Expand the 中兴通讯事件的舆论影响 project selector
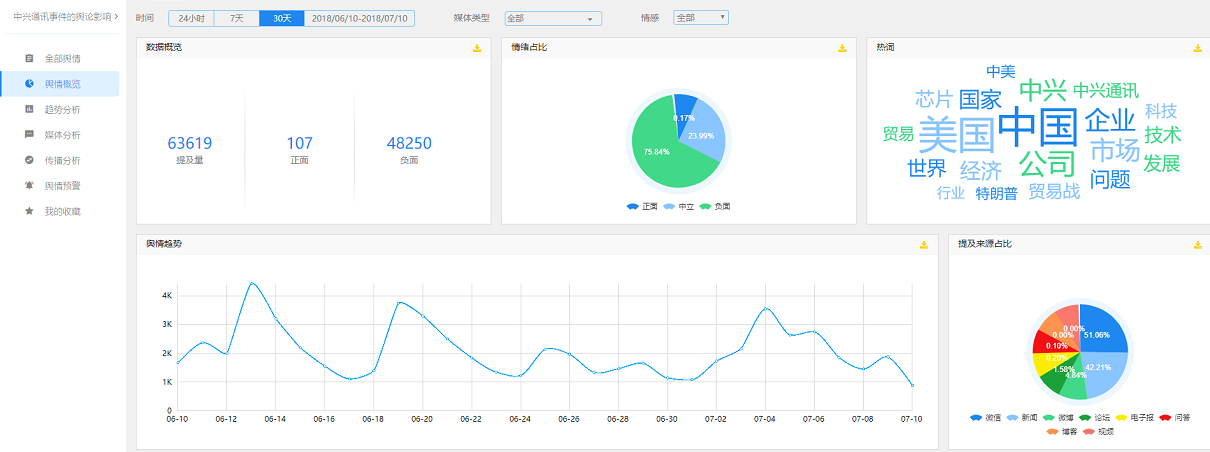The height and width of the screenshot is (452, 1210). pyautogui.click(x=66, y=17)
